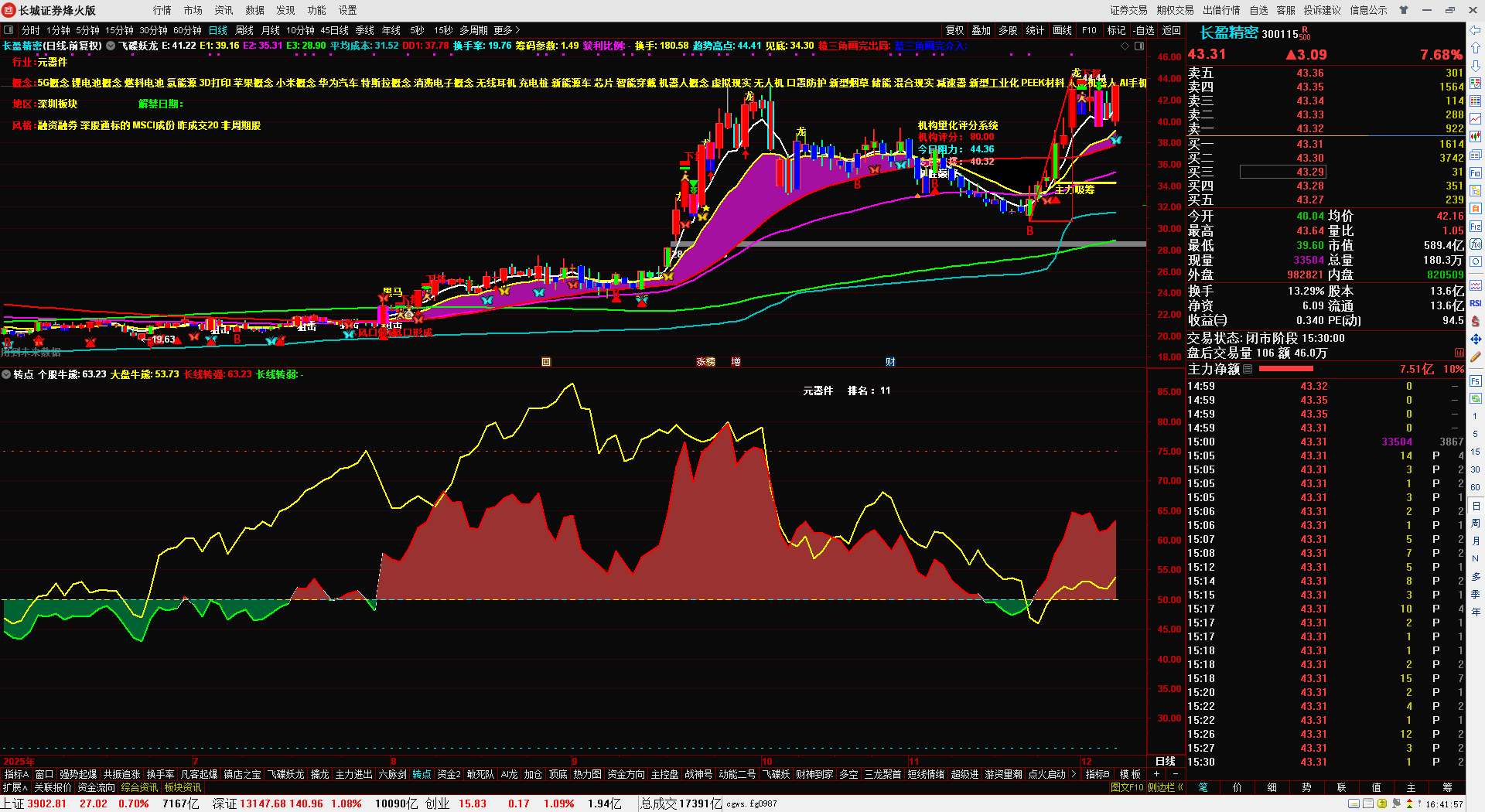Click the orange square marker below main chart

(546, 362)
